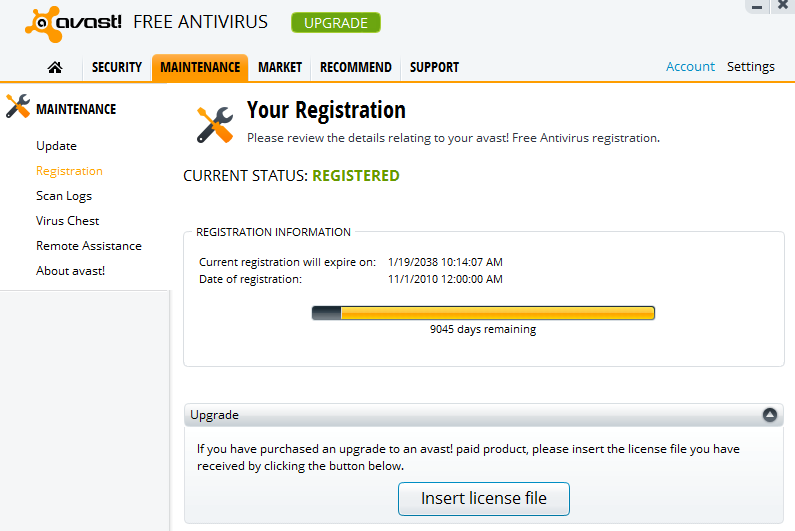Open the Security tab
Screen dimensions: 795x531
click(x=117, y=67)
